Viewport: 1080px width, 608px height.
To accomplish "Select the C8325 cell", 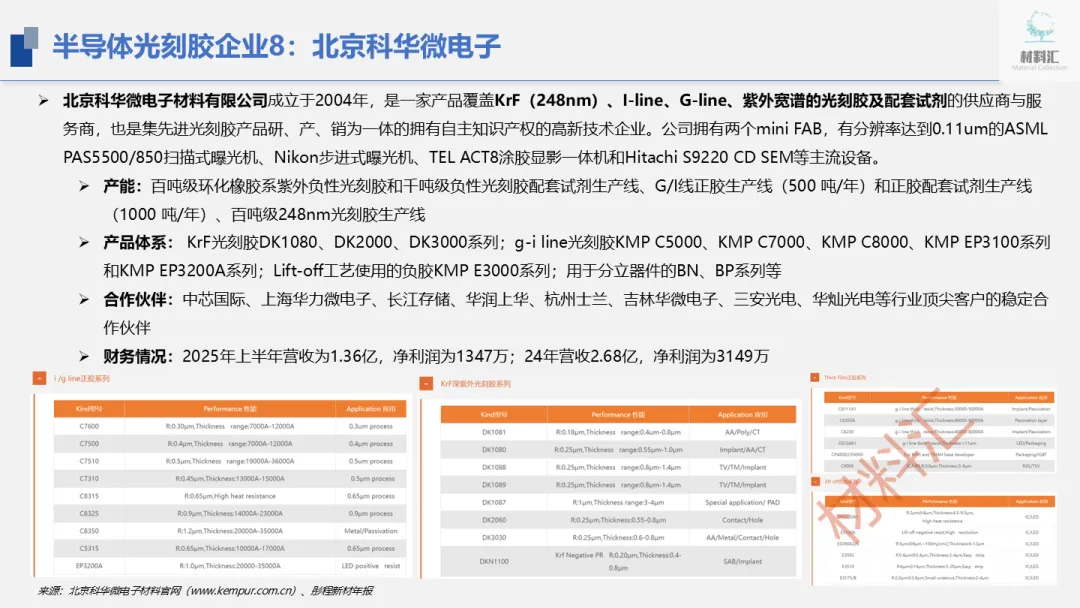I will pos(89,514).
